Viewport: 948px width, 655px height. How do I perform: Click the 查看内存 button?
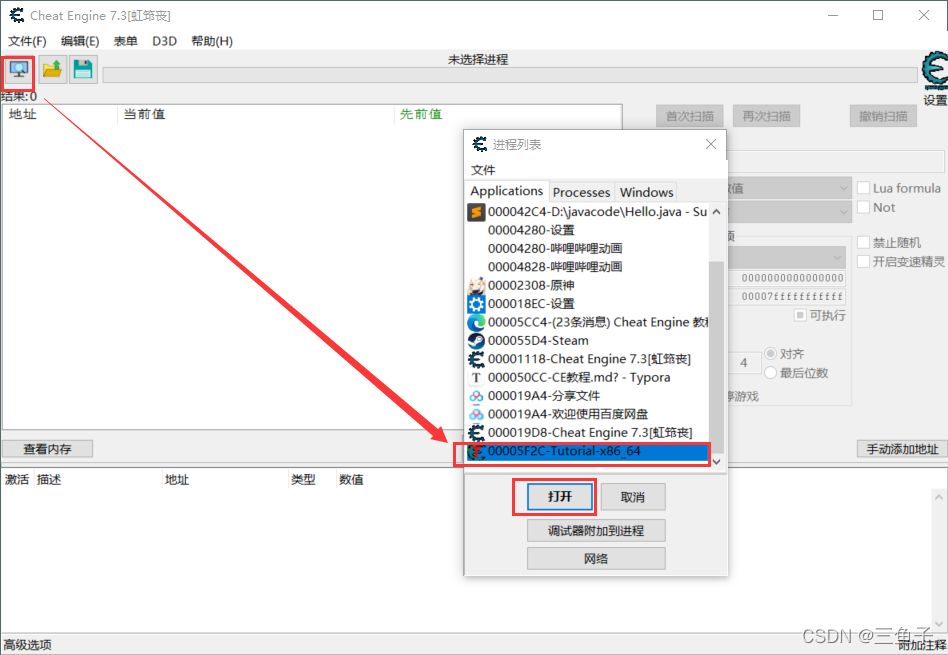pyautogui.click(x=47, y=449)
